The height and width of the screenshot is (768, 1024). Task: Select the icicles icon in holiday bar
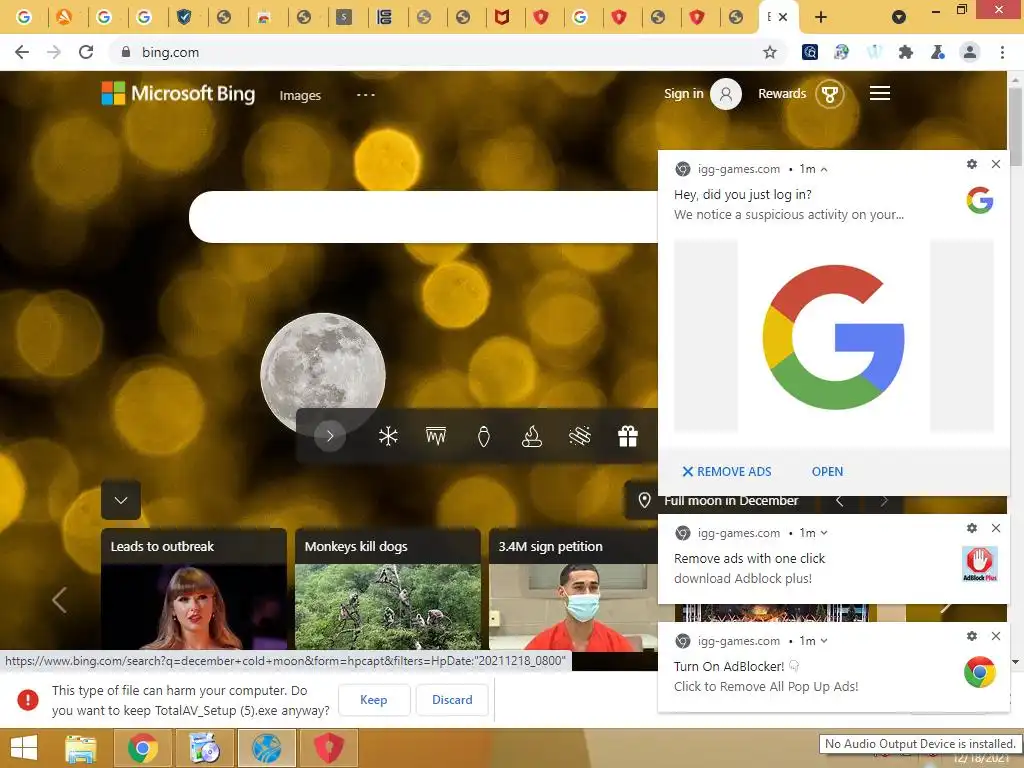[436, 436]
